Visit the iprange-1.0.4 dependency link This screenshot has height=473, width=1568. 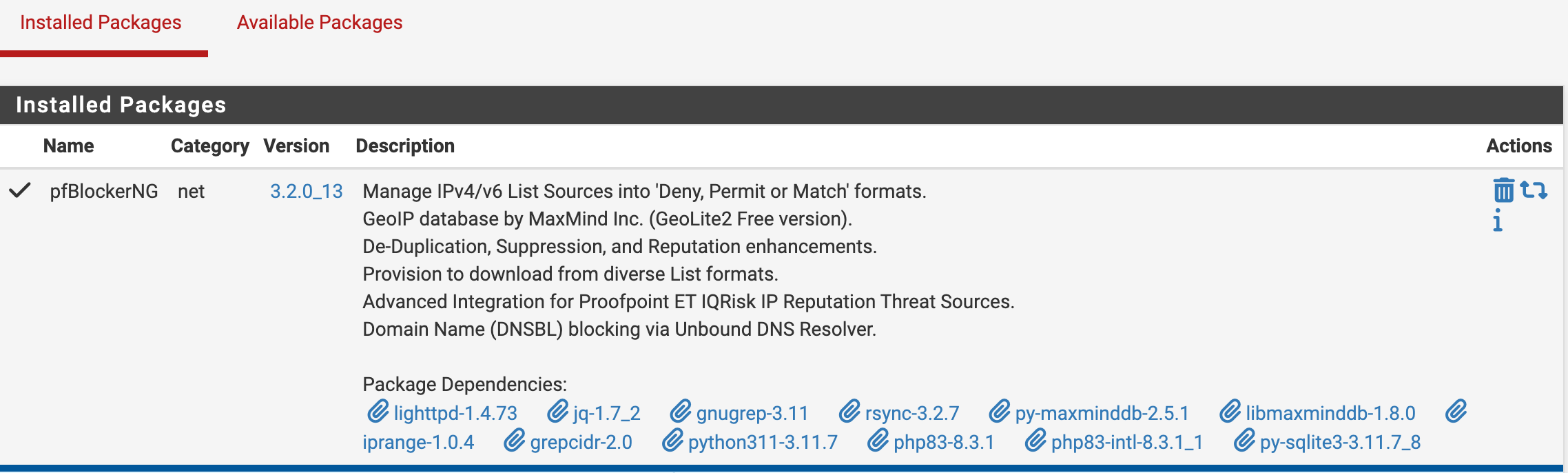click(x=418, y=443)
